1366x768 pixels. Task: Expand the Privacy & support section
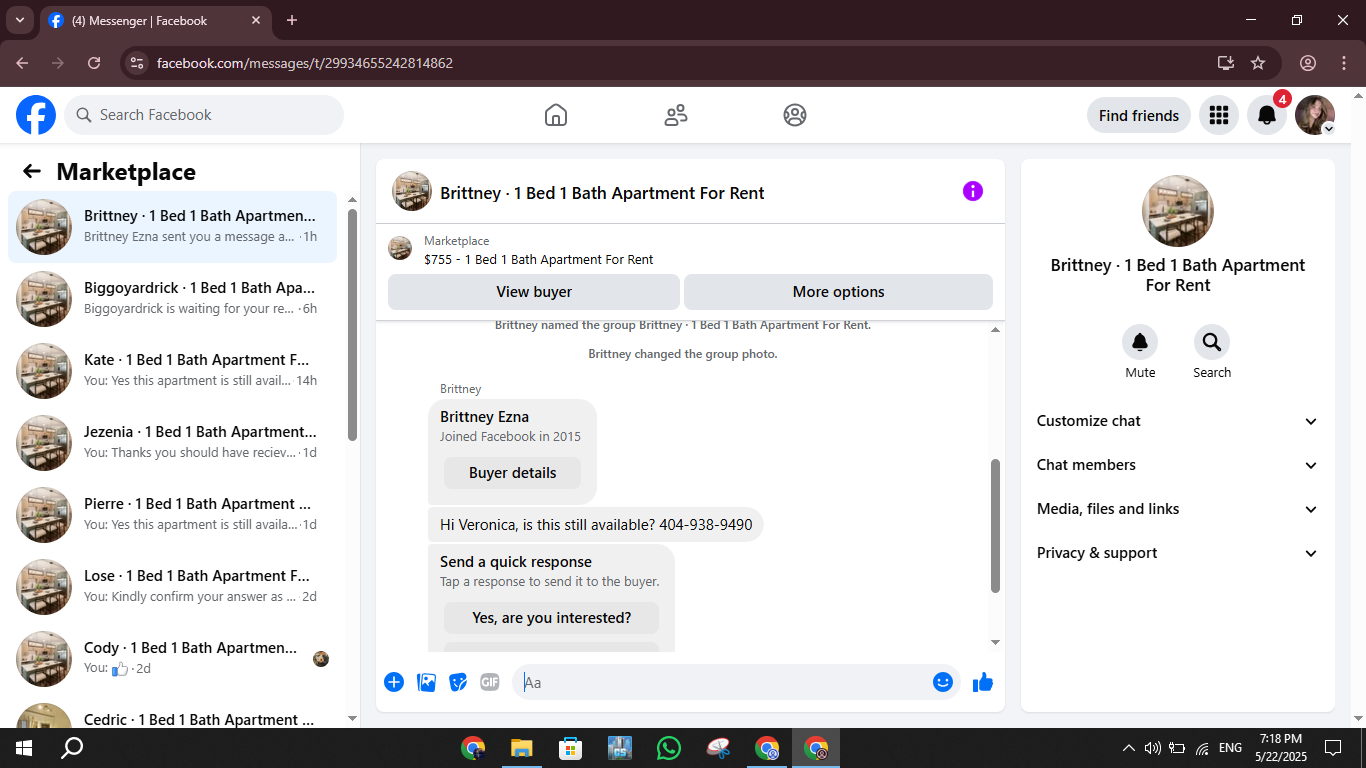click(1178, 553)
